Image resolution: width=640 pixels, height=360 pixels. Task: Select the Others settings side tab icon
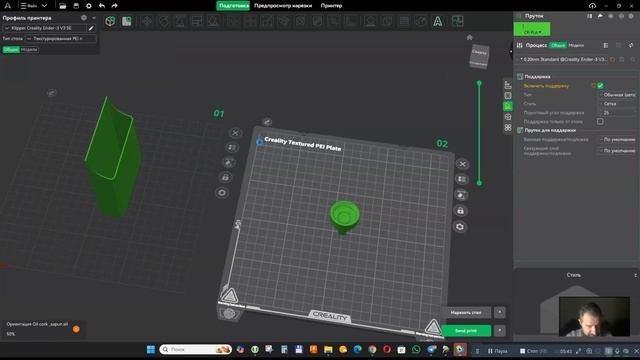click(508, 127)
